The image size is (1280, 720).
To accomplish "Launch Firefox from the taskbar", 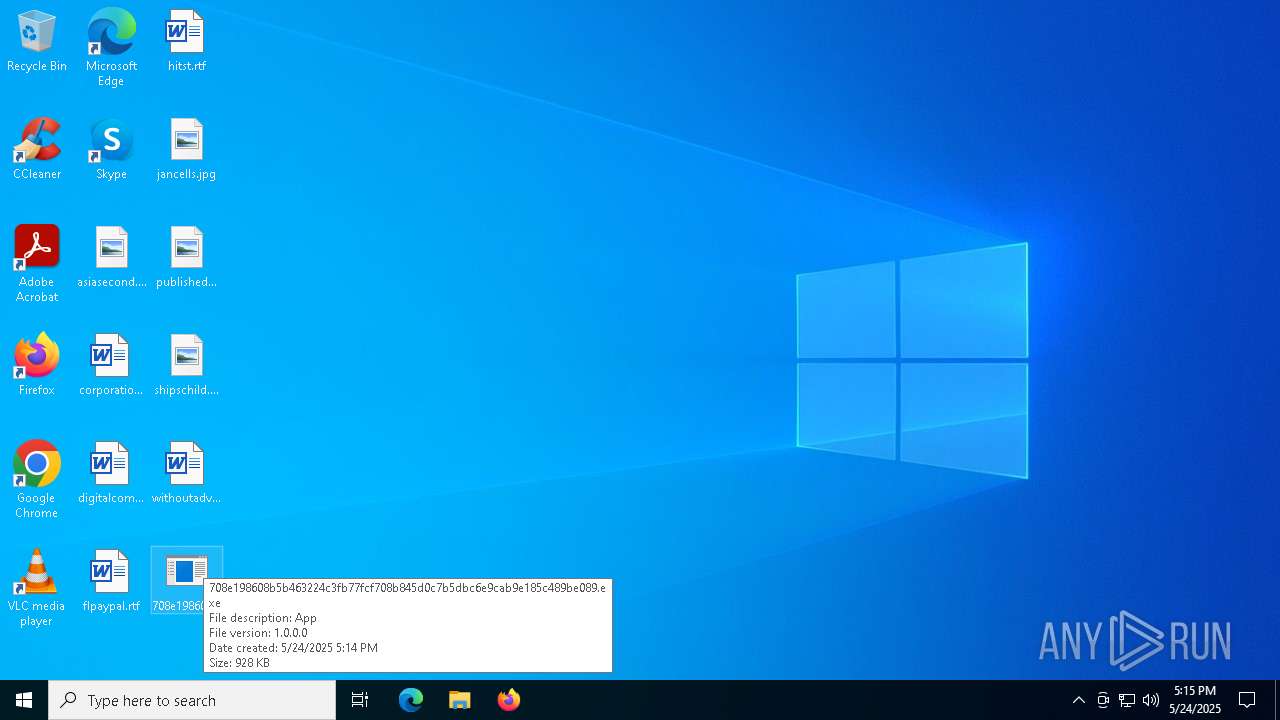I will click(x=509, y=700).
